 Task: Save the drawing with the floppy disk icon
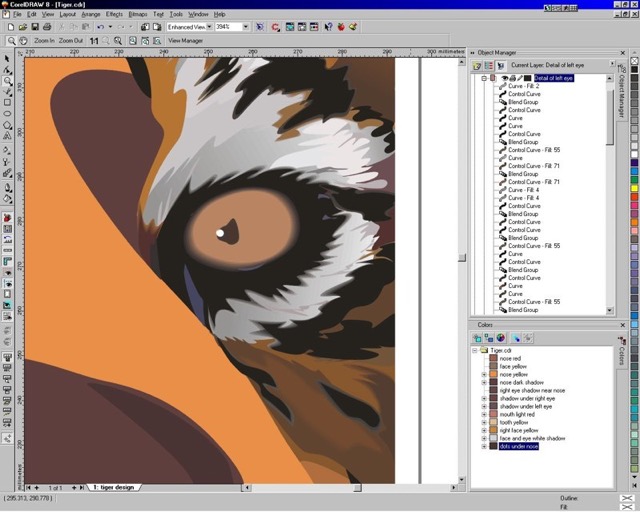(x=35, y=27)
